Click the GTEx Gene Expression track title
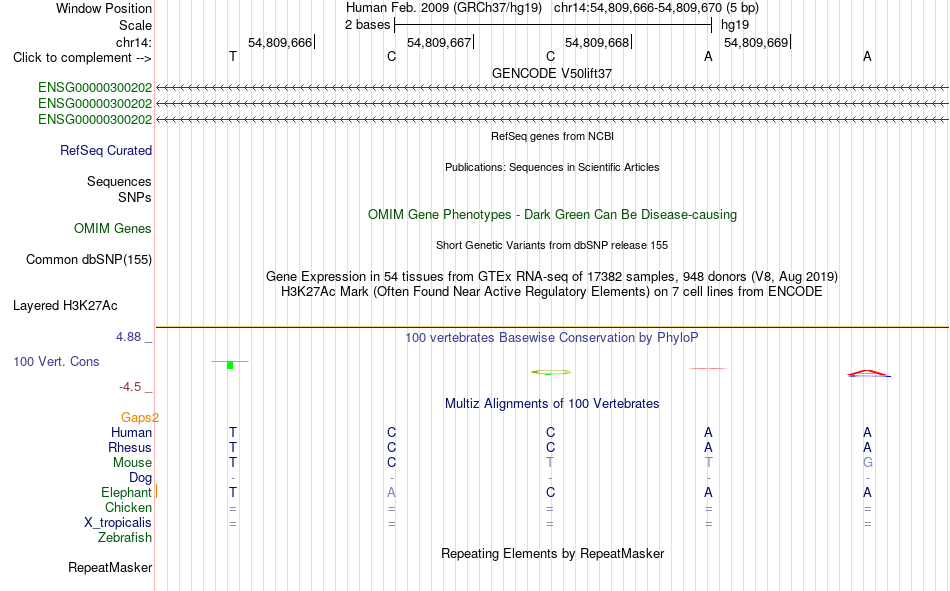The image size is (950, 591). (552, 277)
